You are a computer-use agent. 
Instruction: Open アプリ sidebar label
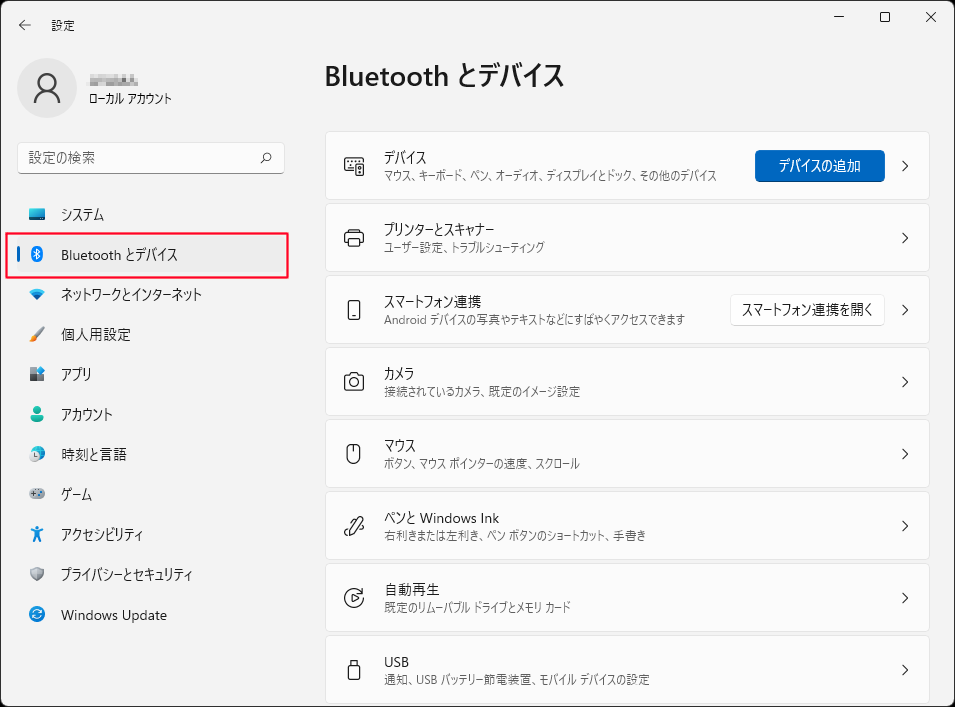tap(76, 374)
